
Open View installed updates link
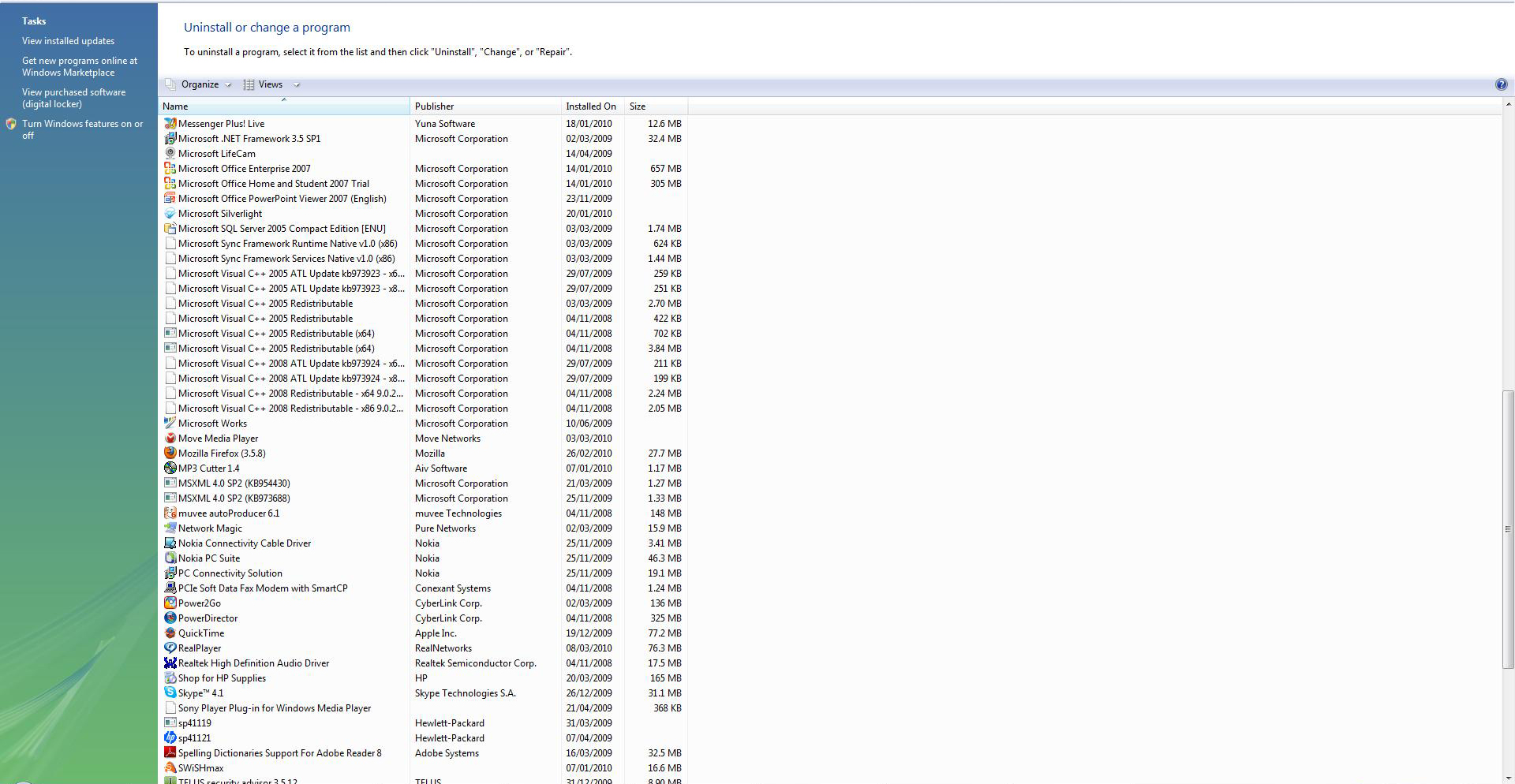(x=68, y=41)
